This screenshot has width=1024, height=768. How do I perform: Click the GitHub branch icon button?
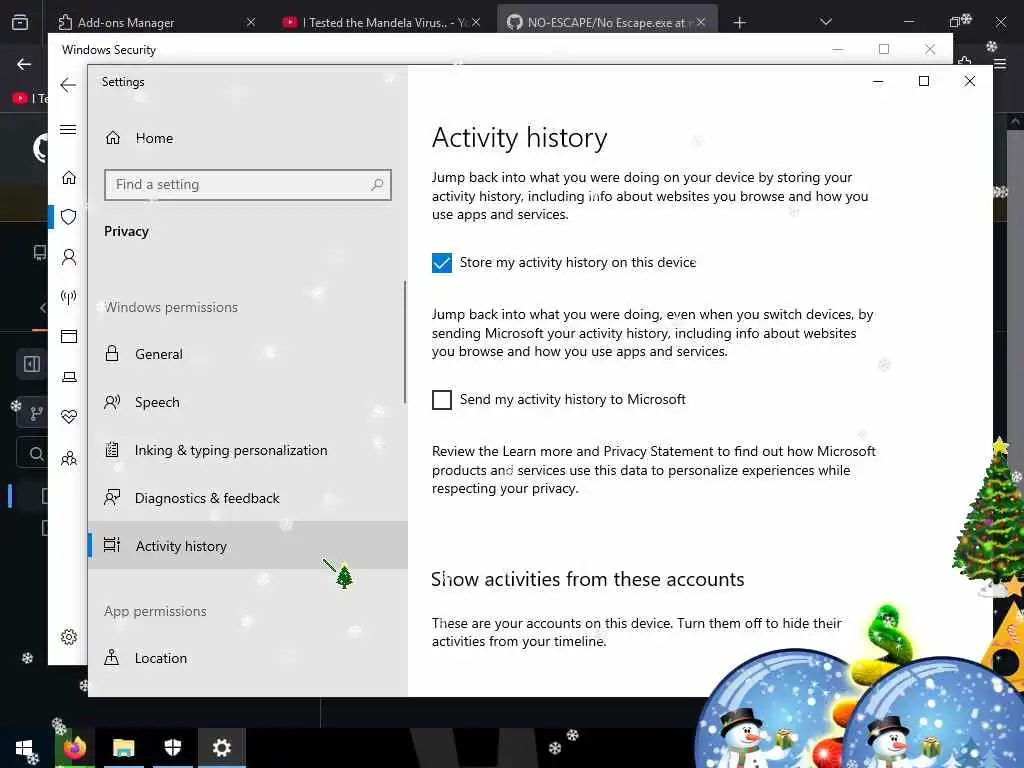[36, 413]
